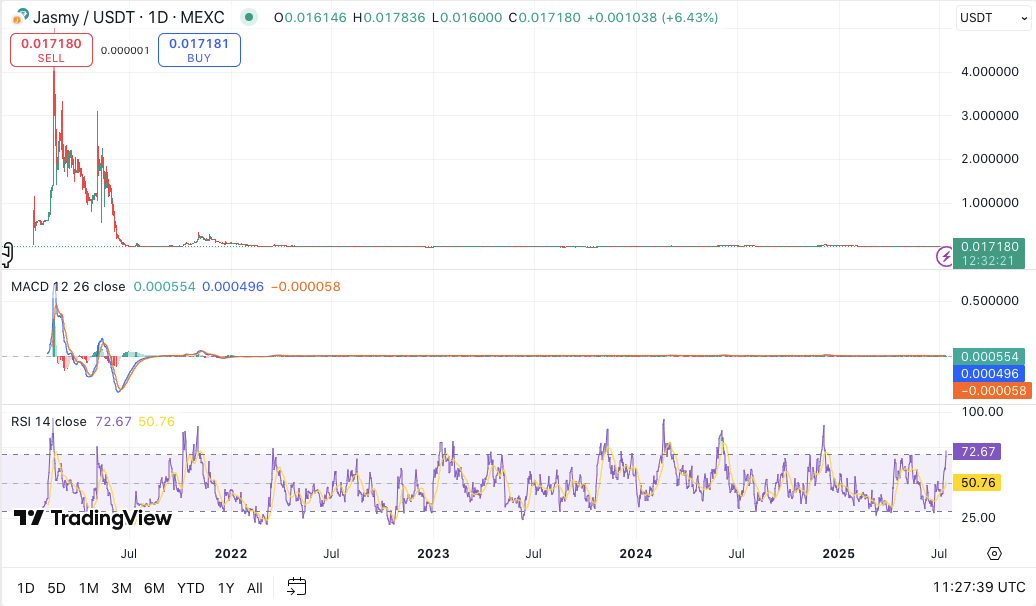The image size is (1036, 606).
Task: Click the 2022 date axis label
Action: coord(231,554)
